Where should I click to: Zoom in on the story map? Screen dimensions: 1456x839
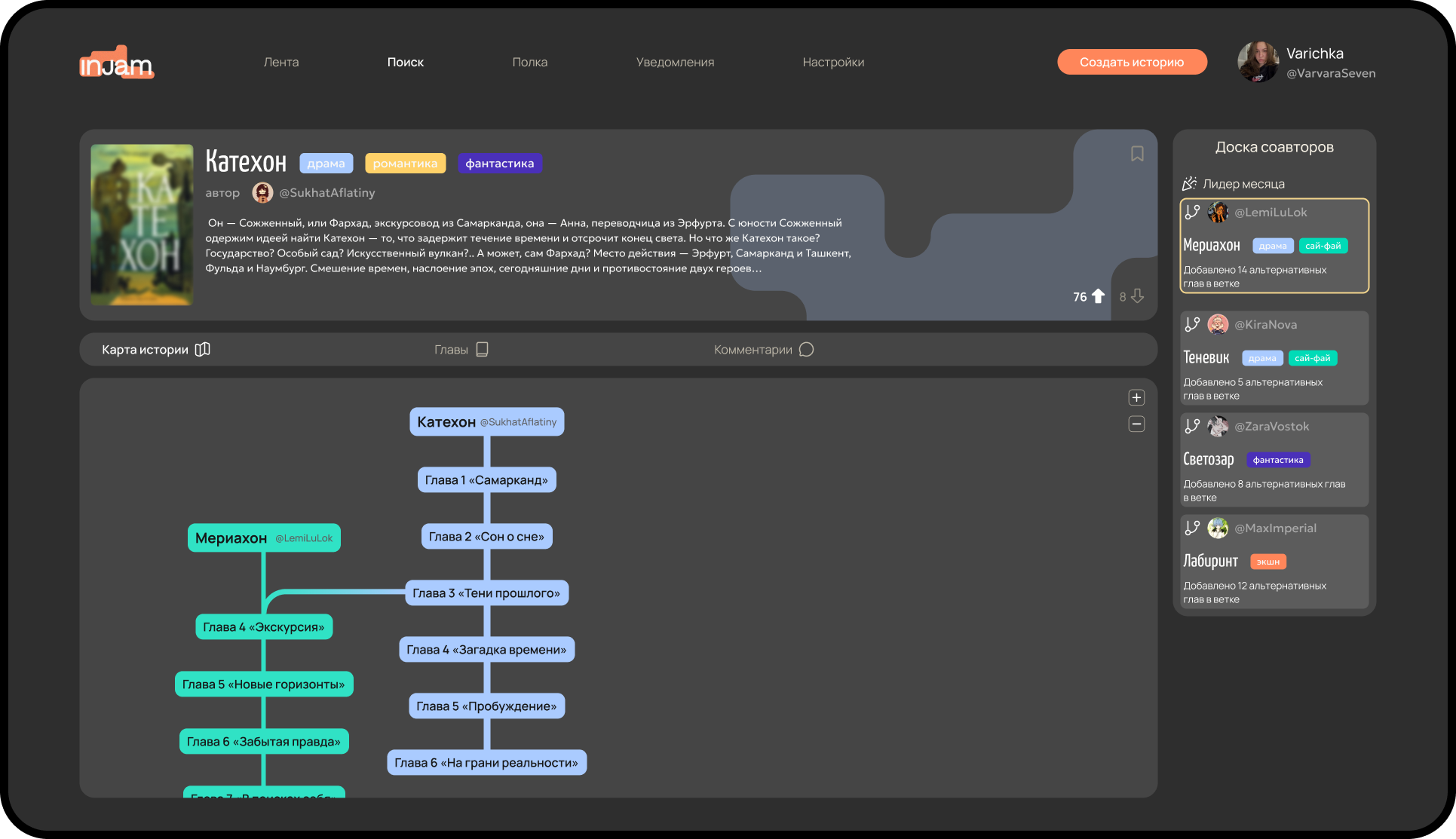click(x=1136, y=397)
